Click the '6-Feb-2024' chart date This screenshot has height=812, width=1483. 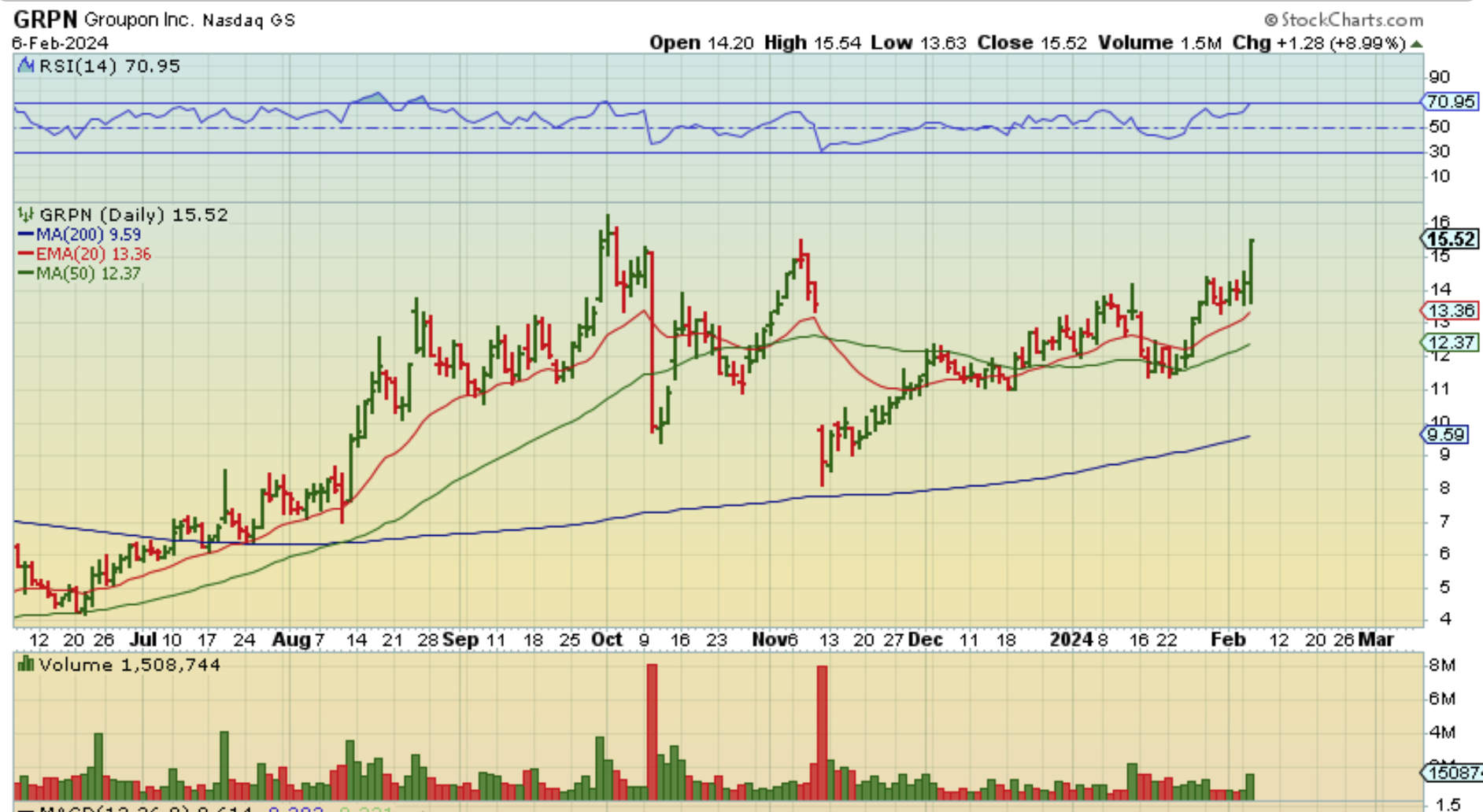[60, 43]
